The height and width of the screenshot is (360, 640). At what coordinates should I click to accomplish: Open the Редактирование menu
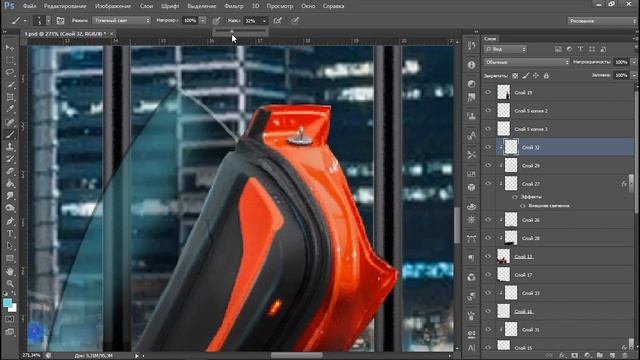(x=65, y=6)
